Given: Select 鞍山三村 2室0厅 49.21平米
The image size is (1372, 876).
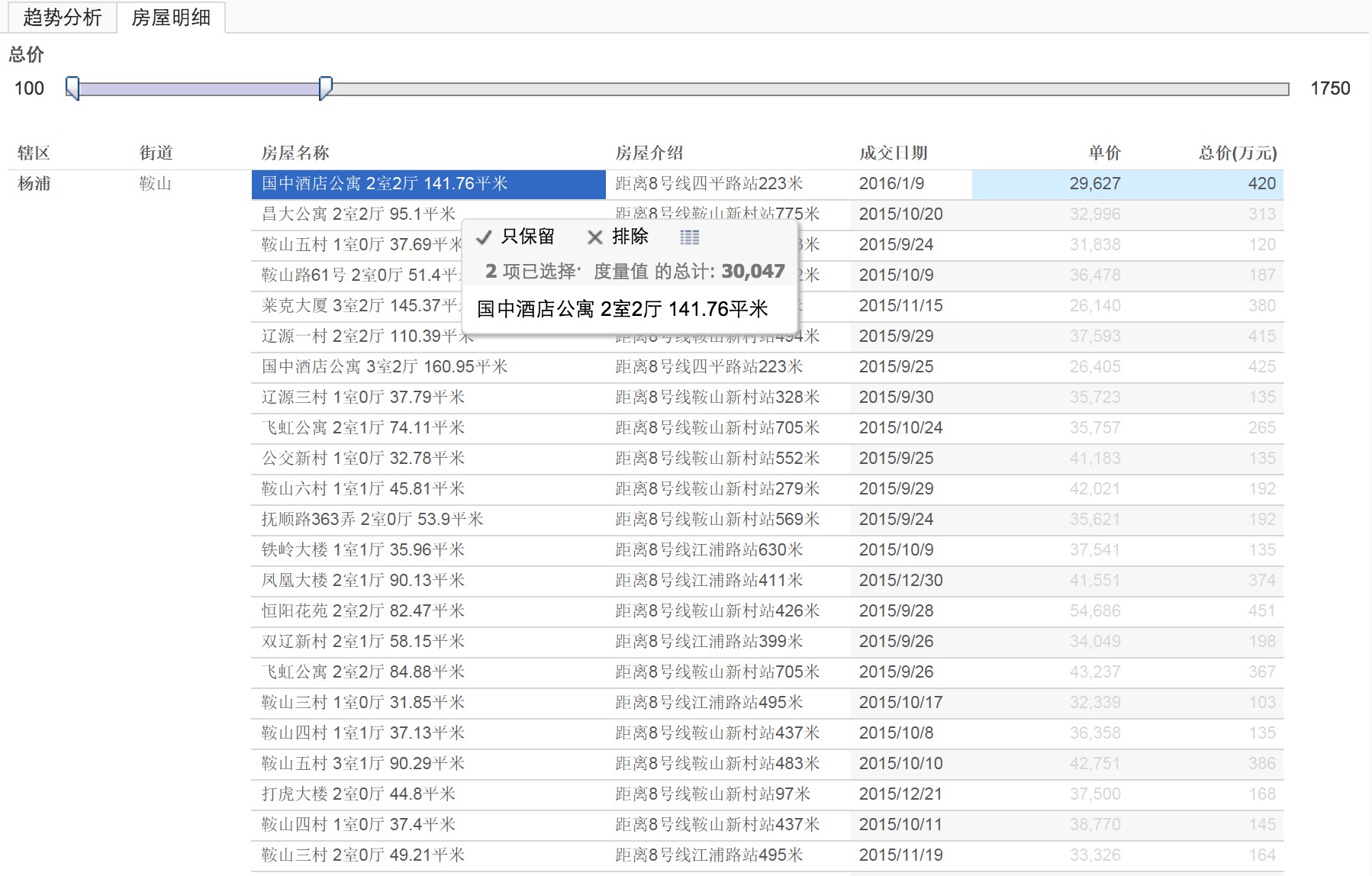Looking at the screenshot, I should coord(363,855).
